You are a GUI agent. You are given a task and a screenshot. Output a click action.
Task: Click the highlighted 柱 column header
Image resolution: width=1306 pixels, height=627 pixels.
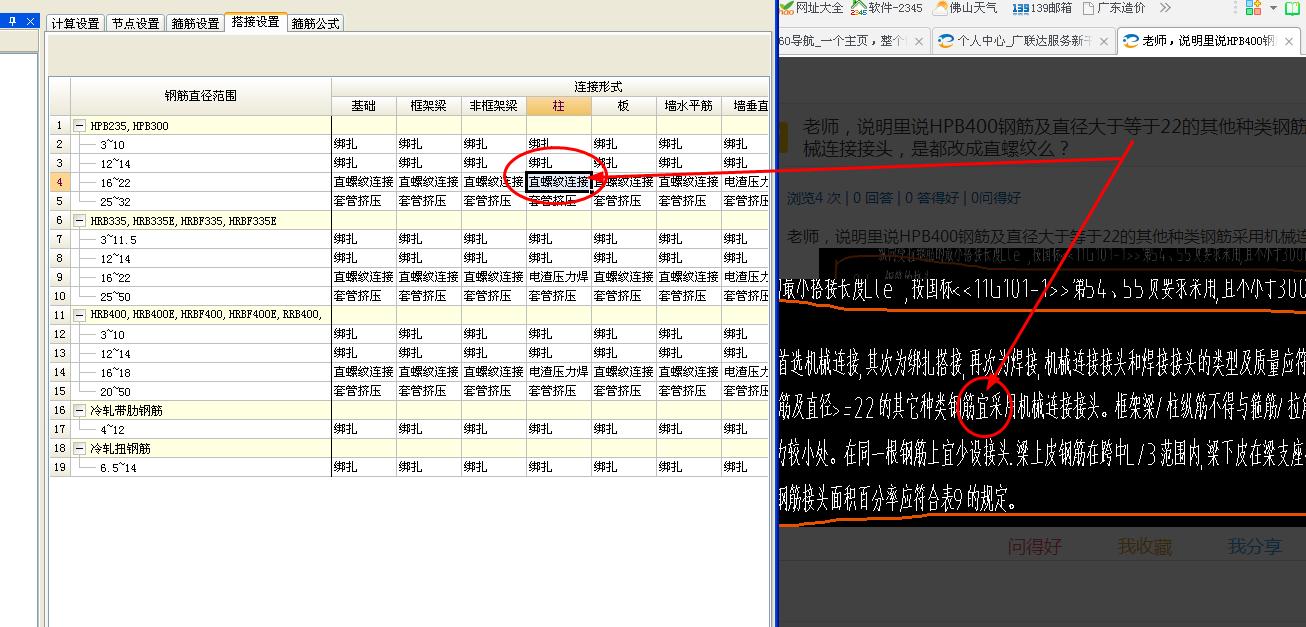coord(559,106)
